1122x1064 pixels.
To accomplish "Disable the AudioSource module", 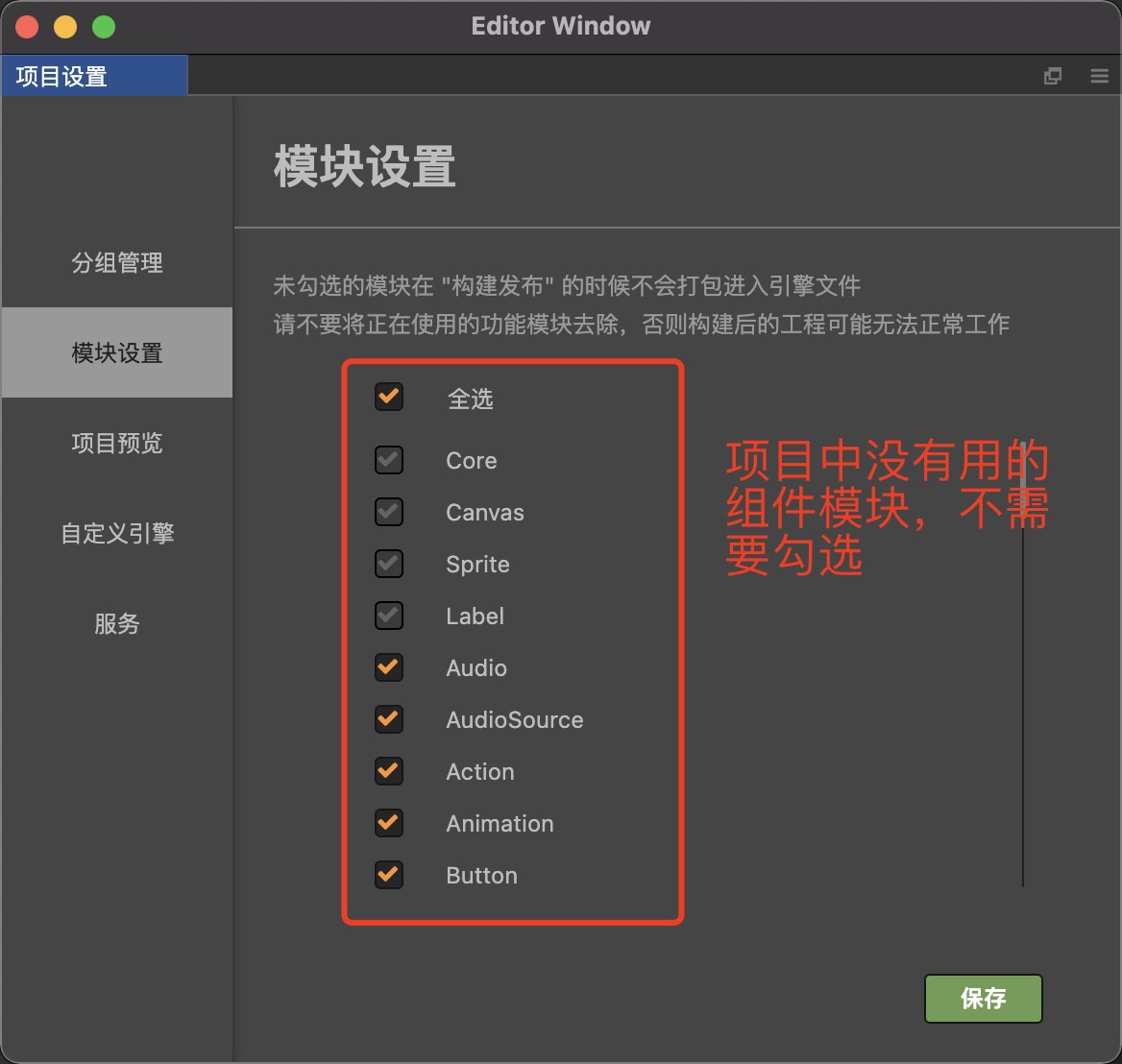I will pos(388,719).
